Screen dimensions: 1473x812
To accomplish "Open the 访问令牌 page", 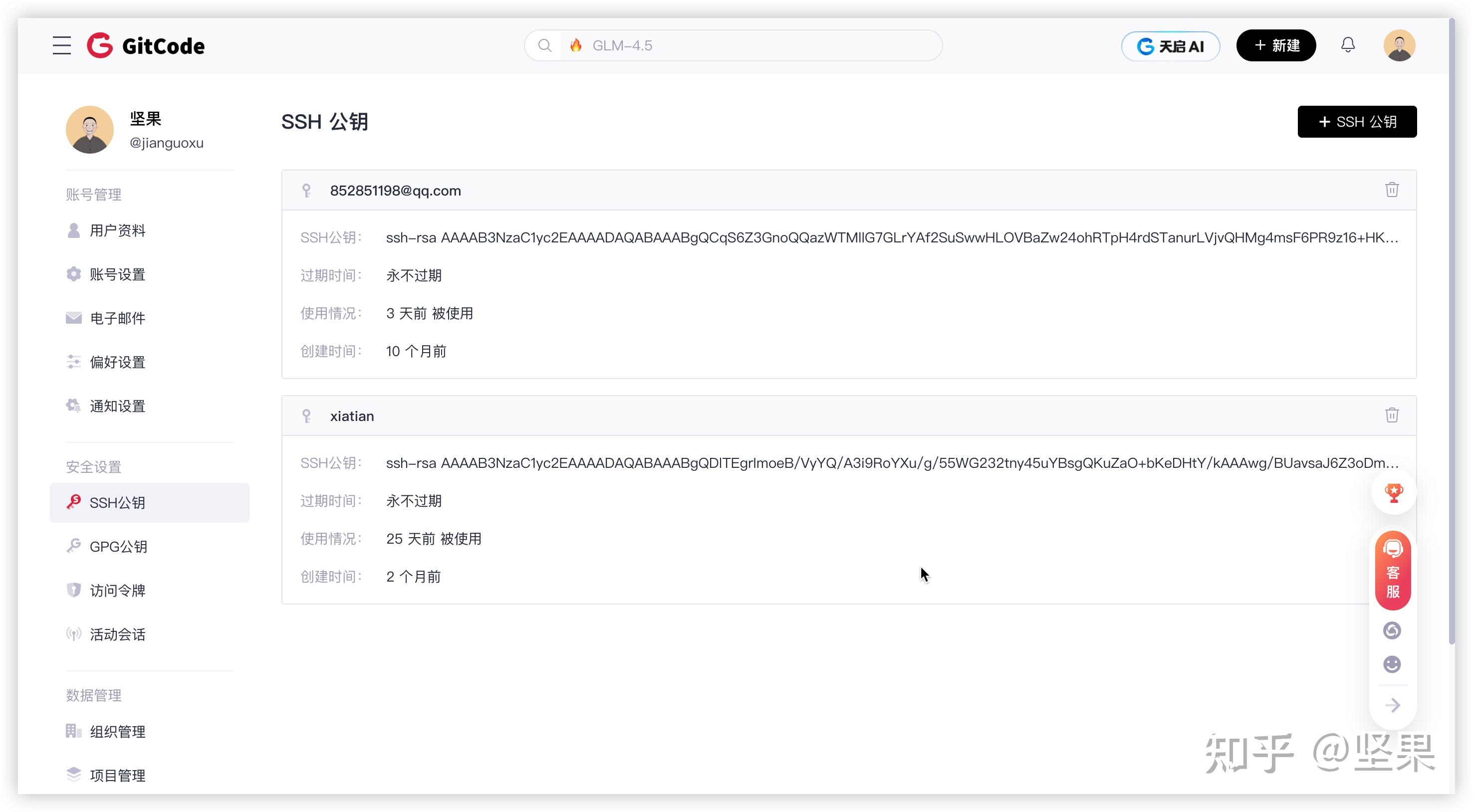I will (x=117, y=590).
